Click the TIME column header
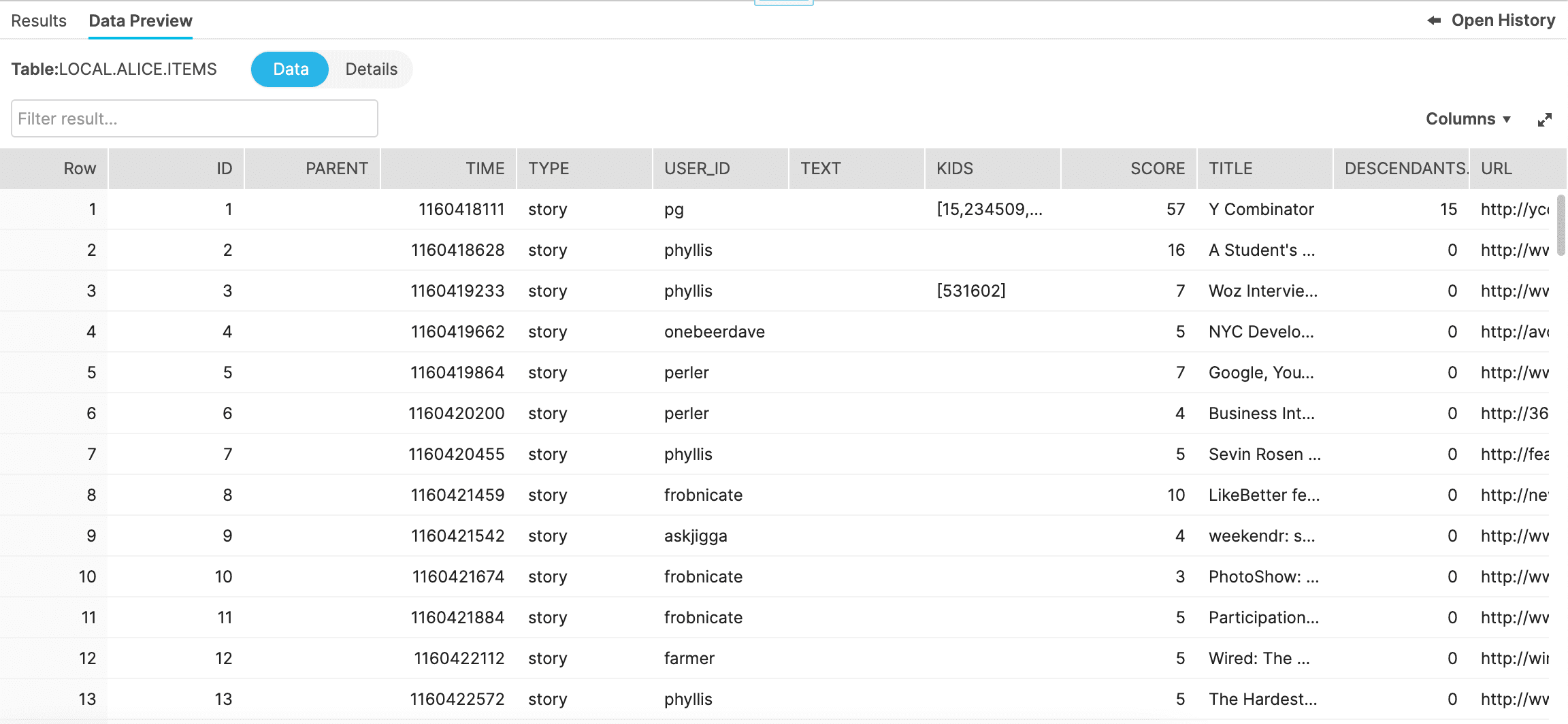This screenshot has height=724, width=1568. coord(485,169)
